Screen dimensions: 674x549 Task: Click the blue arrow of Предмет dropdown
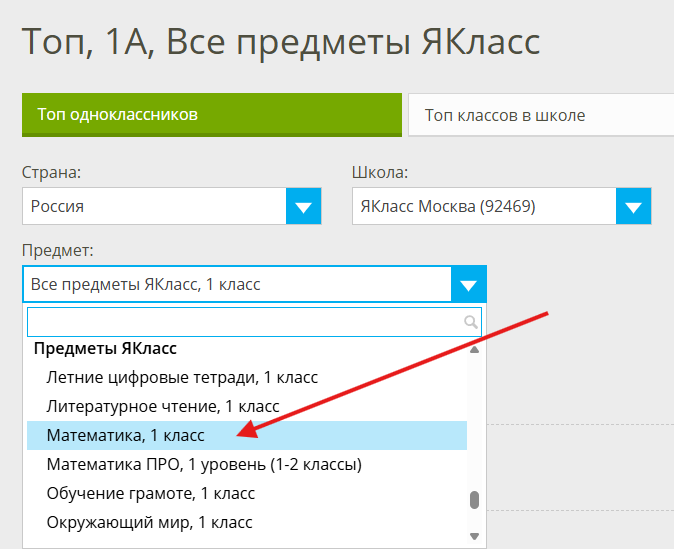[469, 284]
